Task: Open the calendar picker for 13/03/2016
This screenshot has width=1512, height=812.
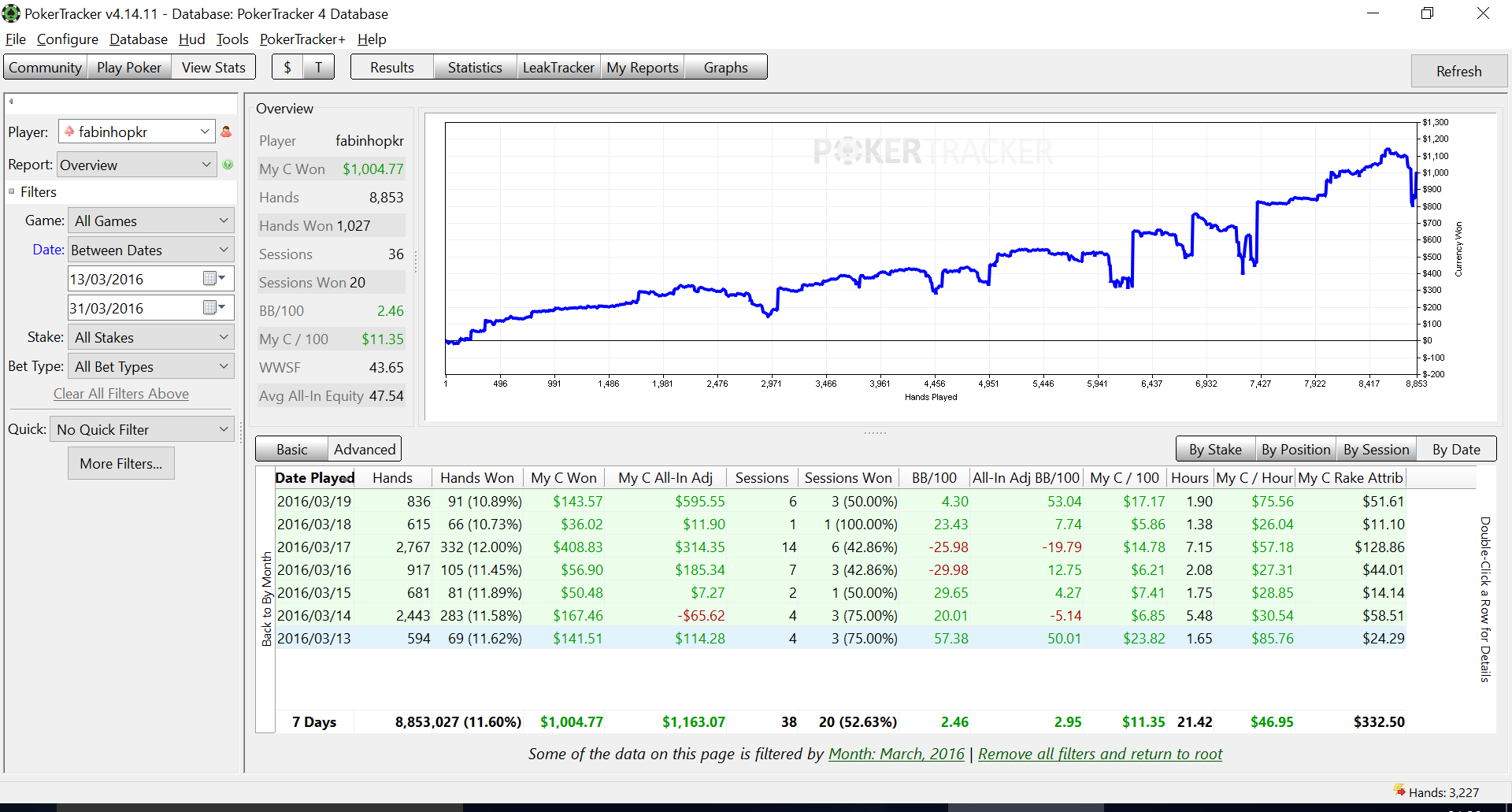Action: [214, 278]
